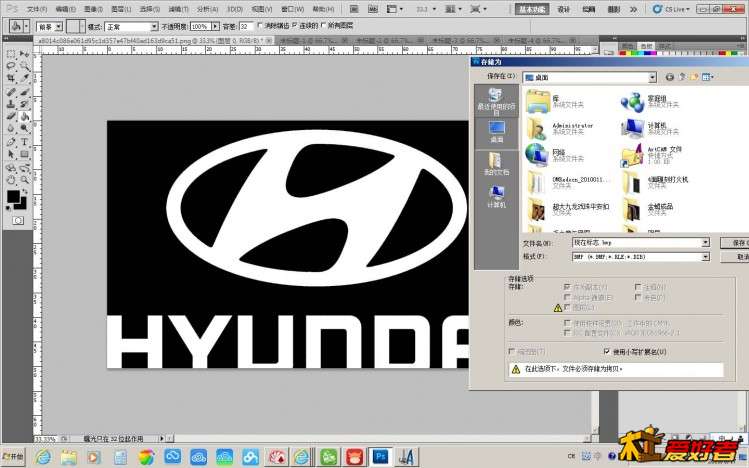Select the Quick Selection wand tool
The width and height of the screenshot is (749, 468).
point(24,66)
